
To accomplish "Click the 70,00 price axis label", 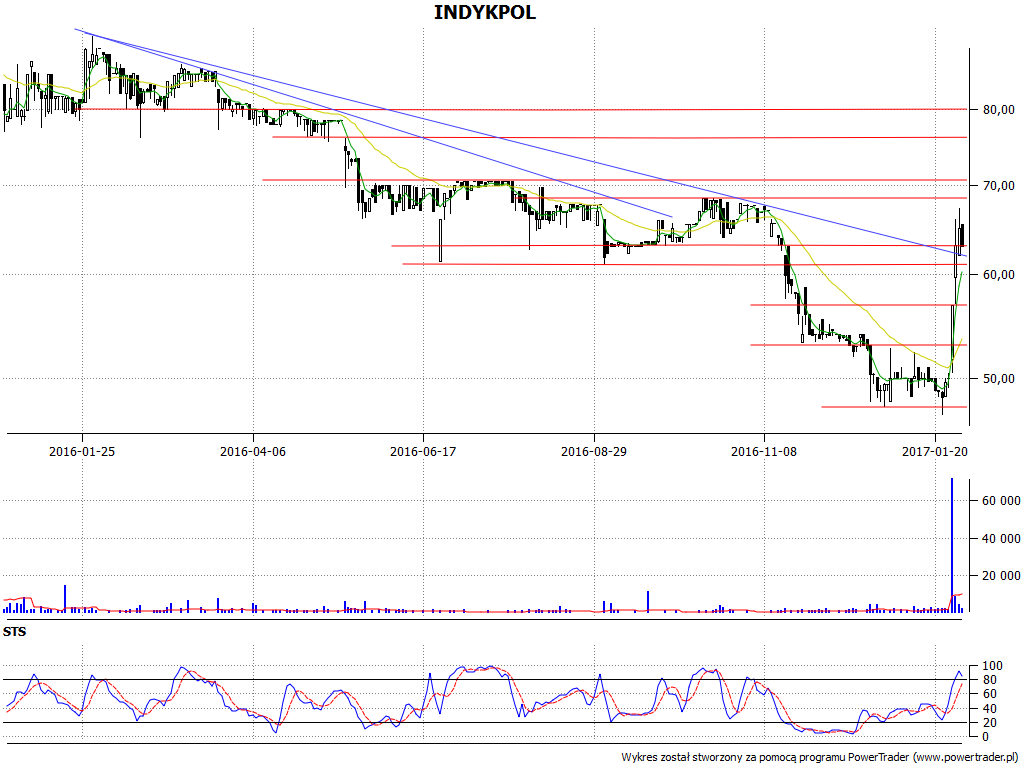I will tap(999, 186).
